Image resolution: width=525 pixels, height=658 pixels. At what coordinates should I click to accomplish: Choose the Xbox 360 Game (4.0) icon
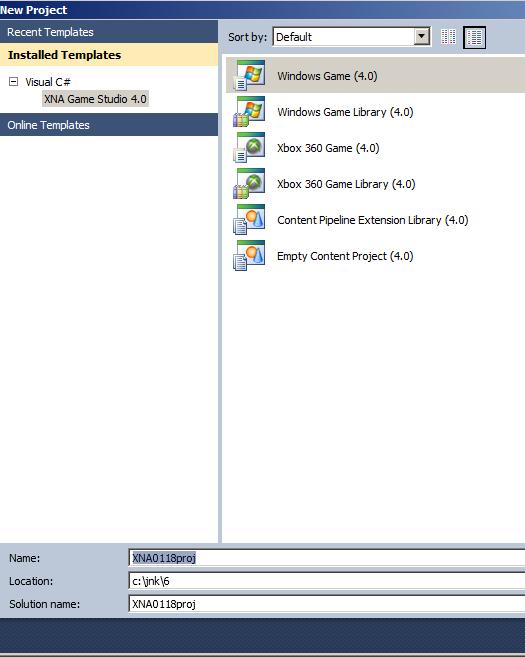[x=249, y=148]
